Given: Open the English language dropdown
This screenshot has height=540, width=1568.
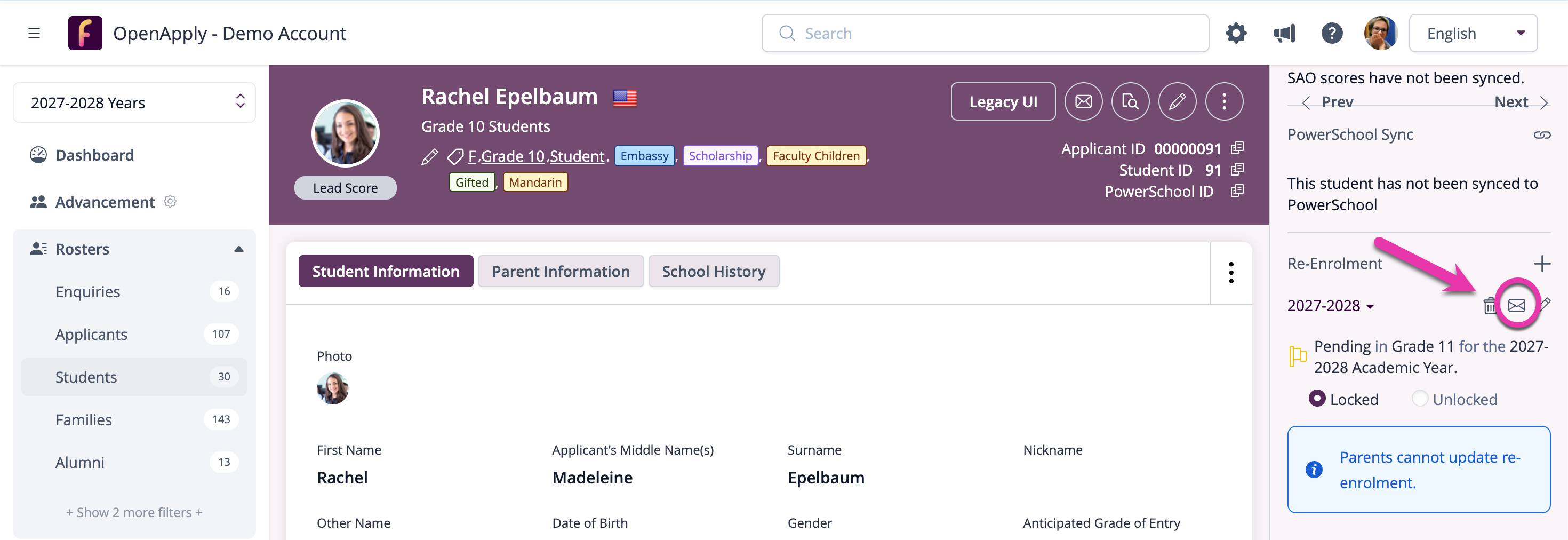Looking at the screenshot, I should tap(1473, 33).
